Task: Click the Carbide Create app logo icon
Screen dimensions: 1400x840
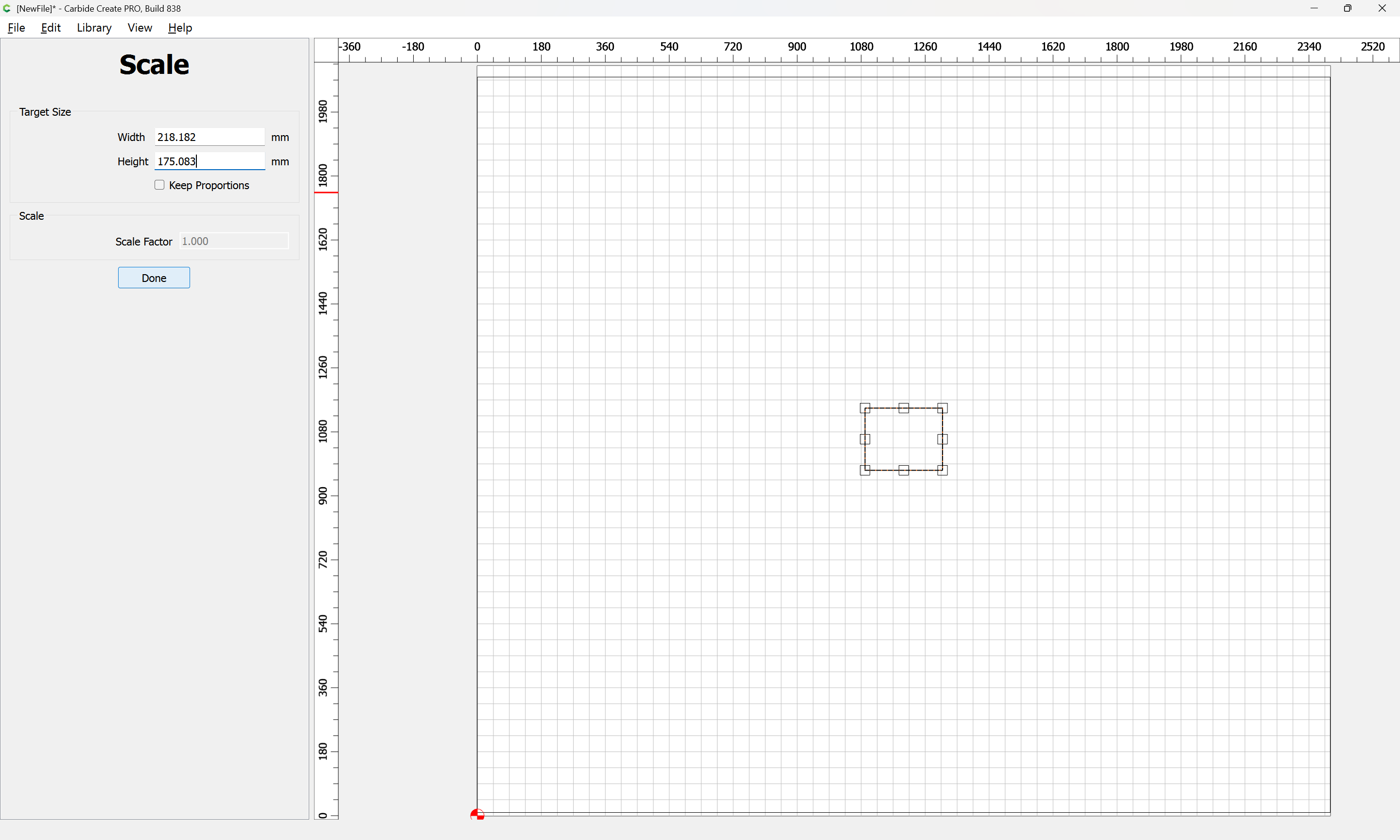Action: coord(7,8)
